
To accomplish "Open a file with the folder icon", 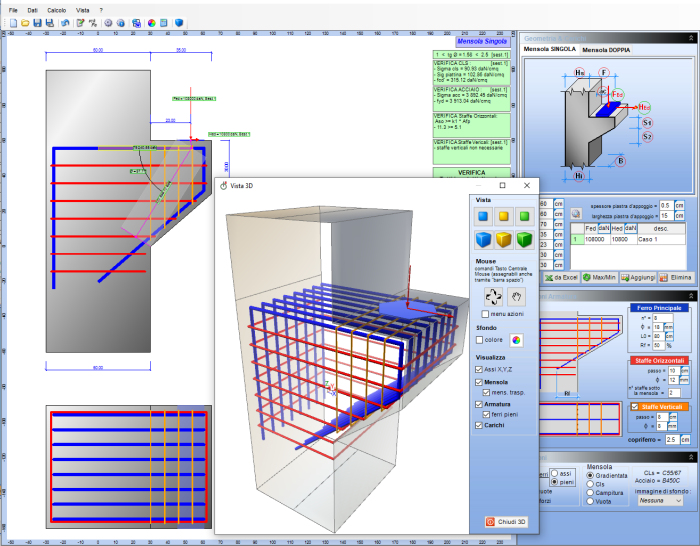I will click(25, 23).
